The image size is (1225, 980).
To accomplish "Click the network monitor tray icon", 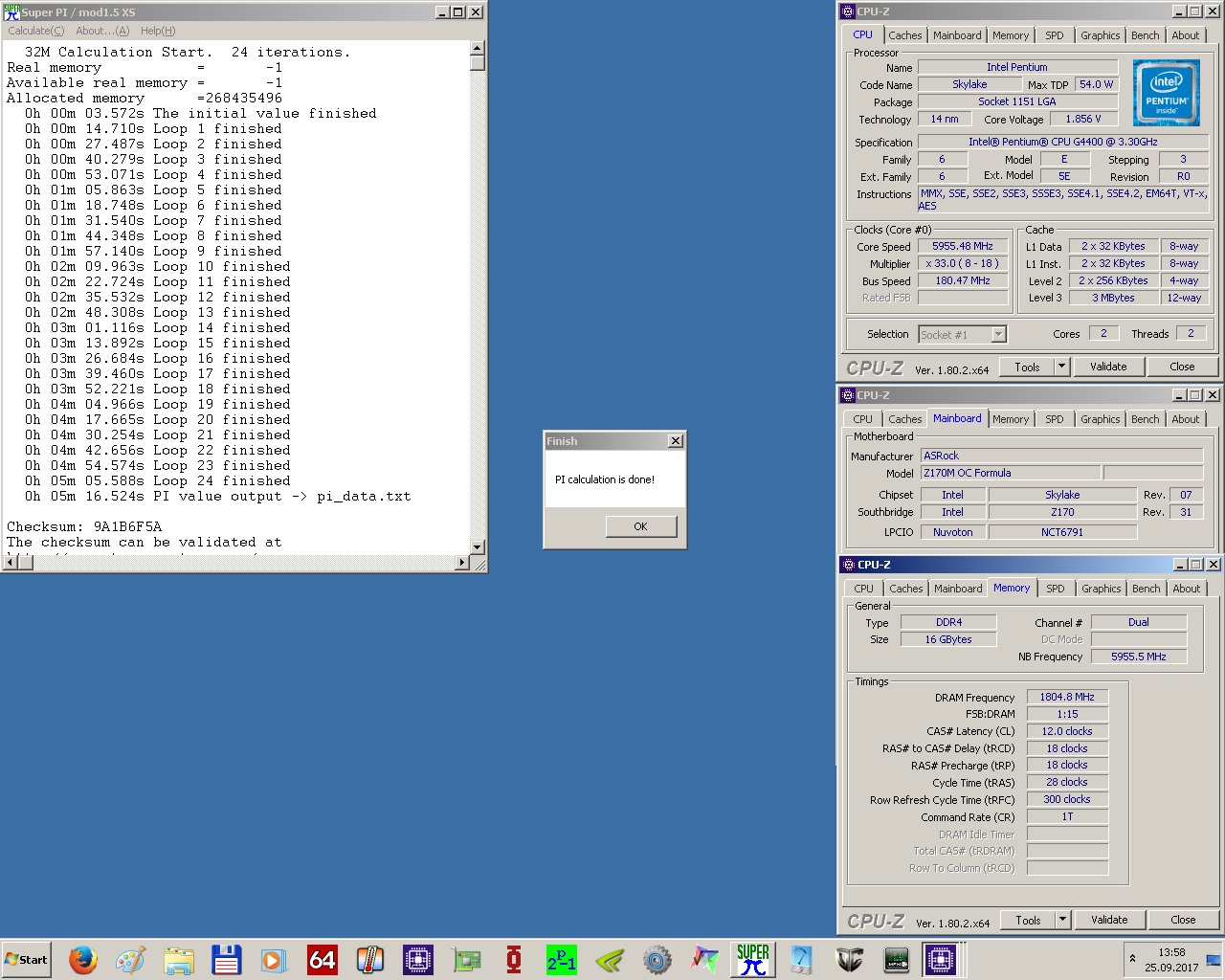I will tap(1214, 960).
